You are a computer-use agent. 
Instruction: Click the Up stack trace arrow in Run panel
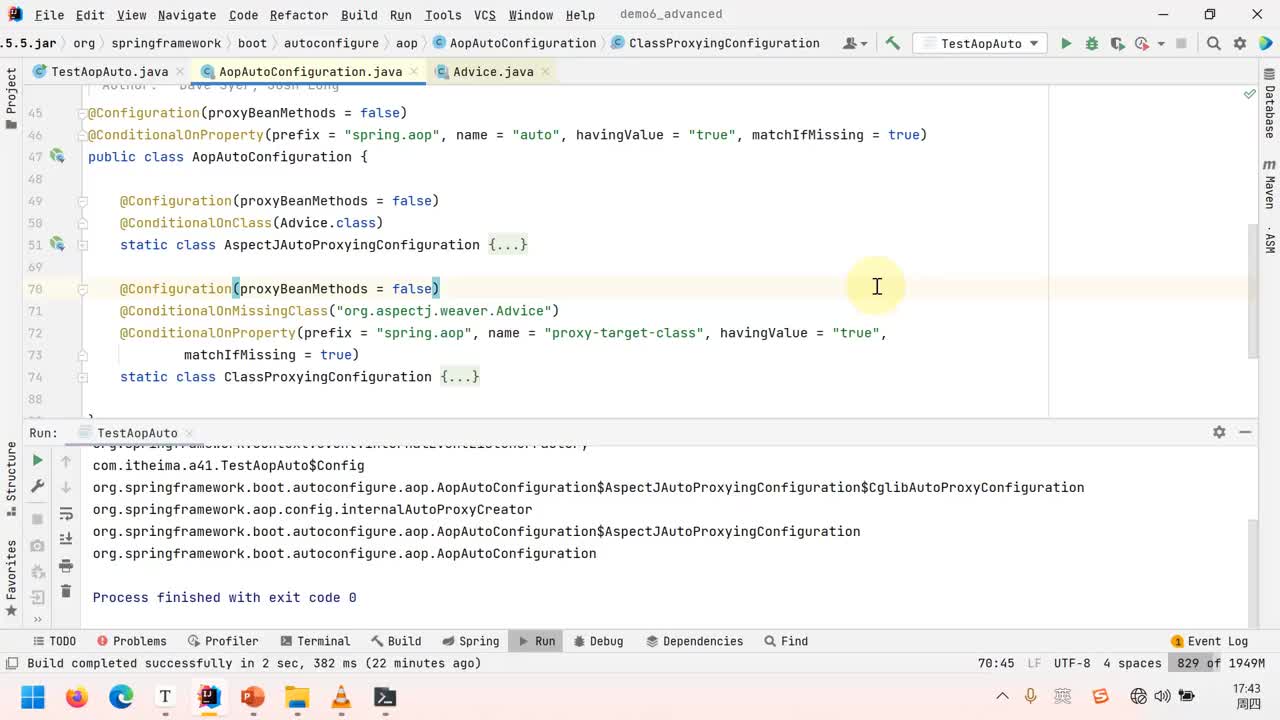(x=66, y=461)
